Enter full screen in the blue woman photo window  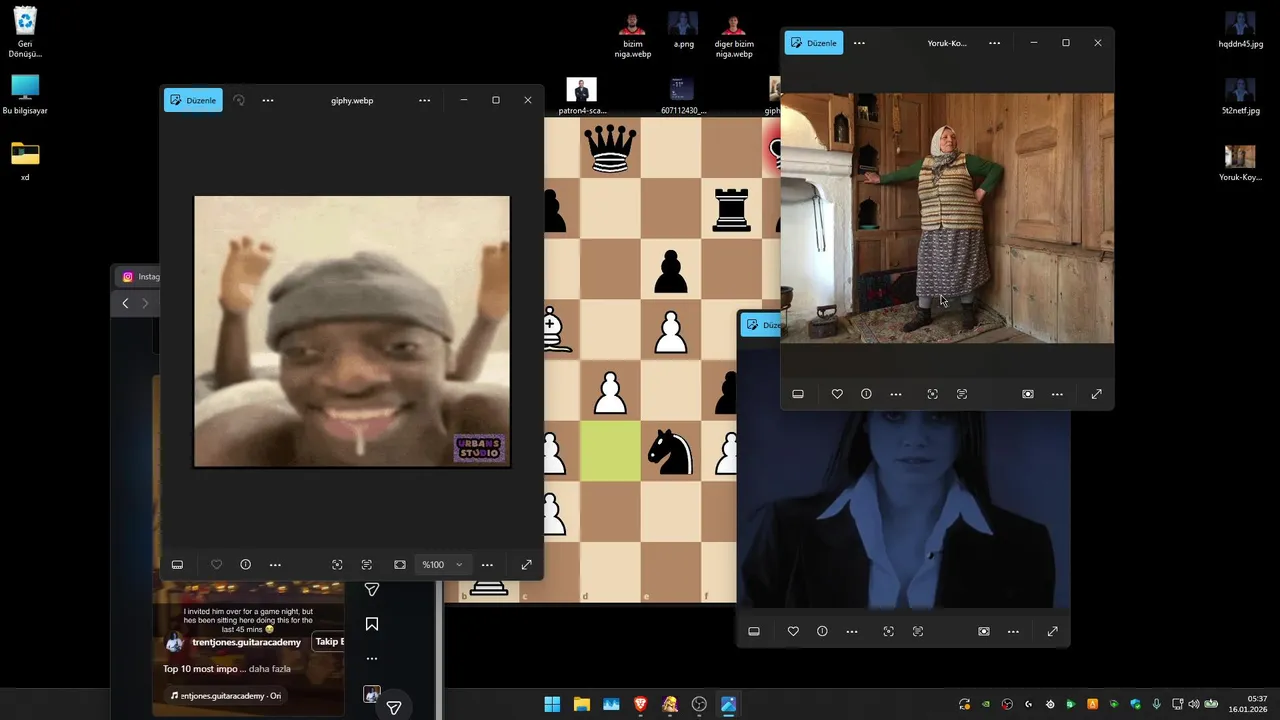tap(1053, 631)
